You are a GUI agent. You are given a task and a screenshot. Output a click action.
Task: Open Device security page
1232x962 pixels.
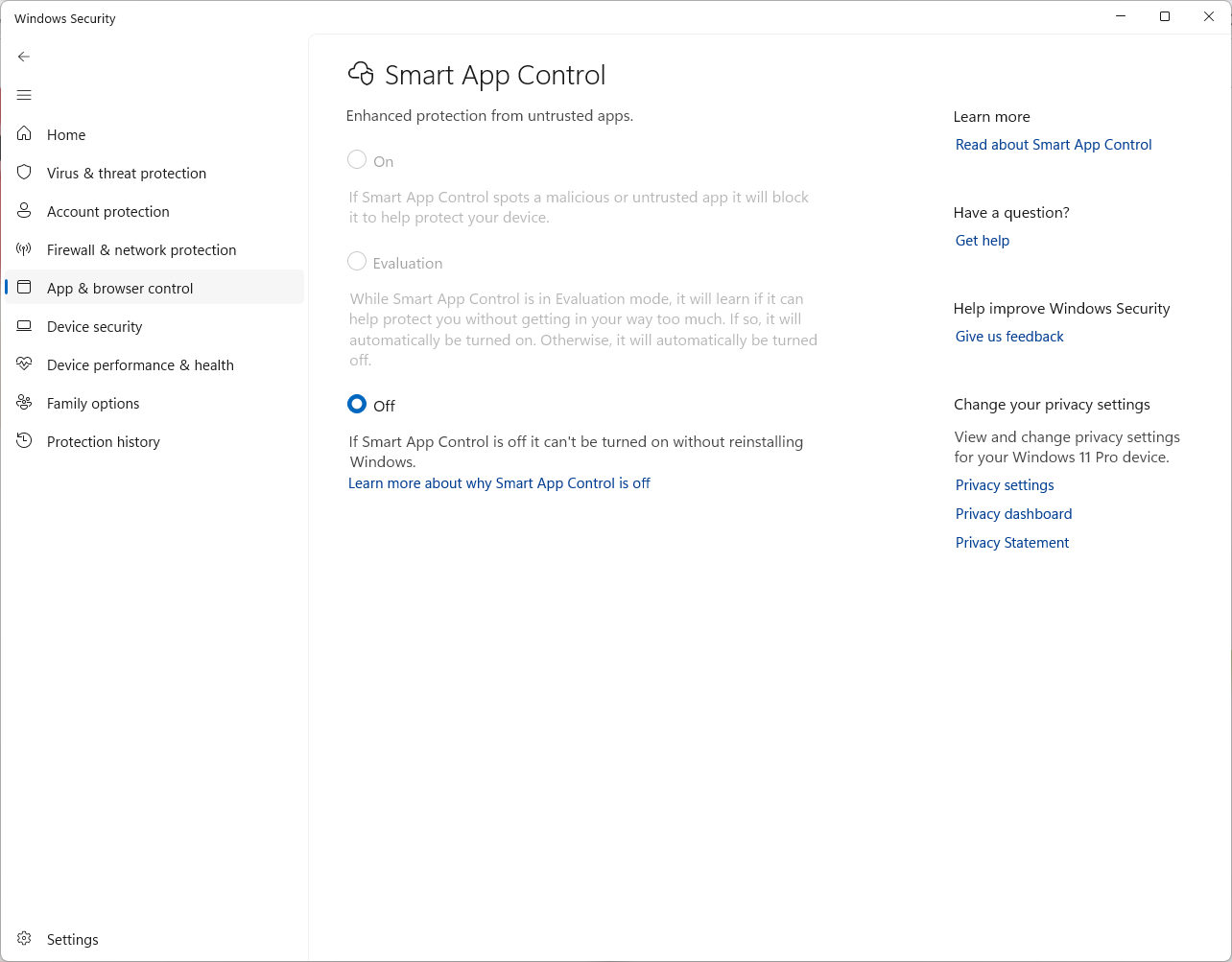[95, 326]
